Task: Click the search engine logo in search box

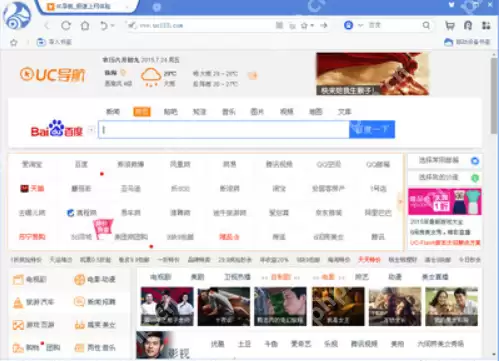Action: [348, 25]
